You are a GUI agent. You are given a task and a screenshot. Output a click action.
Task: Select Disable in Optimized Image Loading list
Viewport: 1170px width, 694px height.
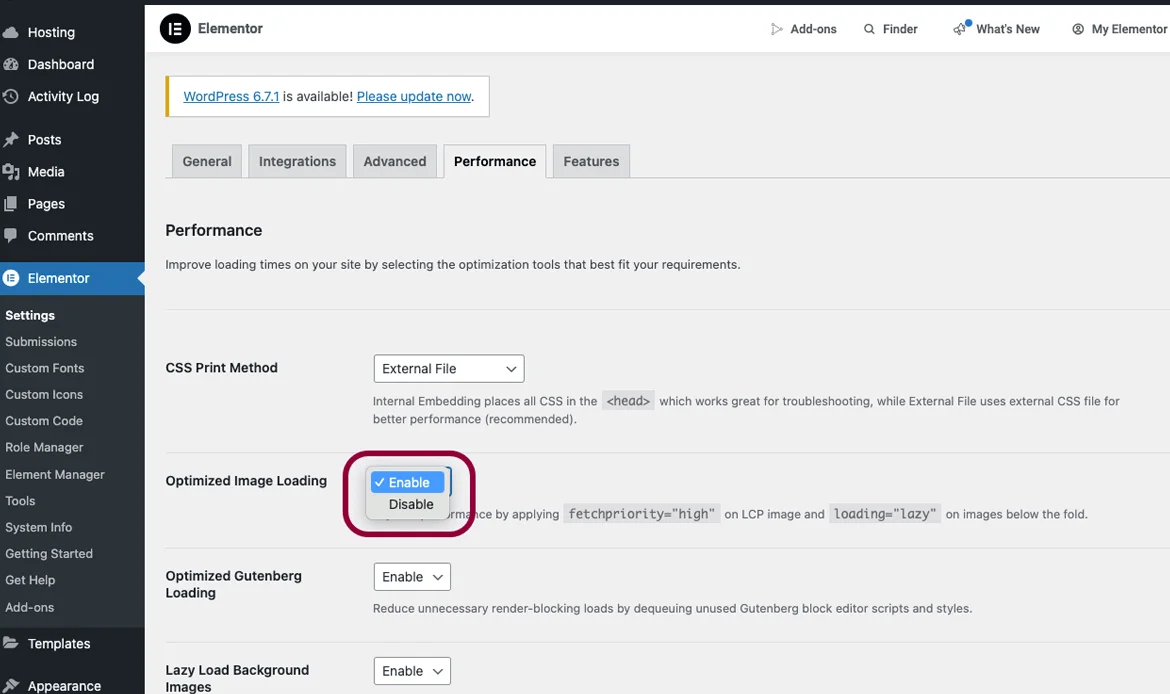pos(410,504)
